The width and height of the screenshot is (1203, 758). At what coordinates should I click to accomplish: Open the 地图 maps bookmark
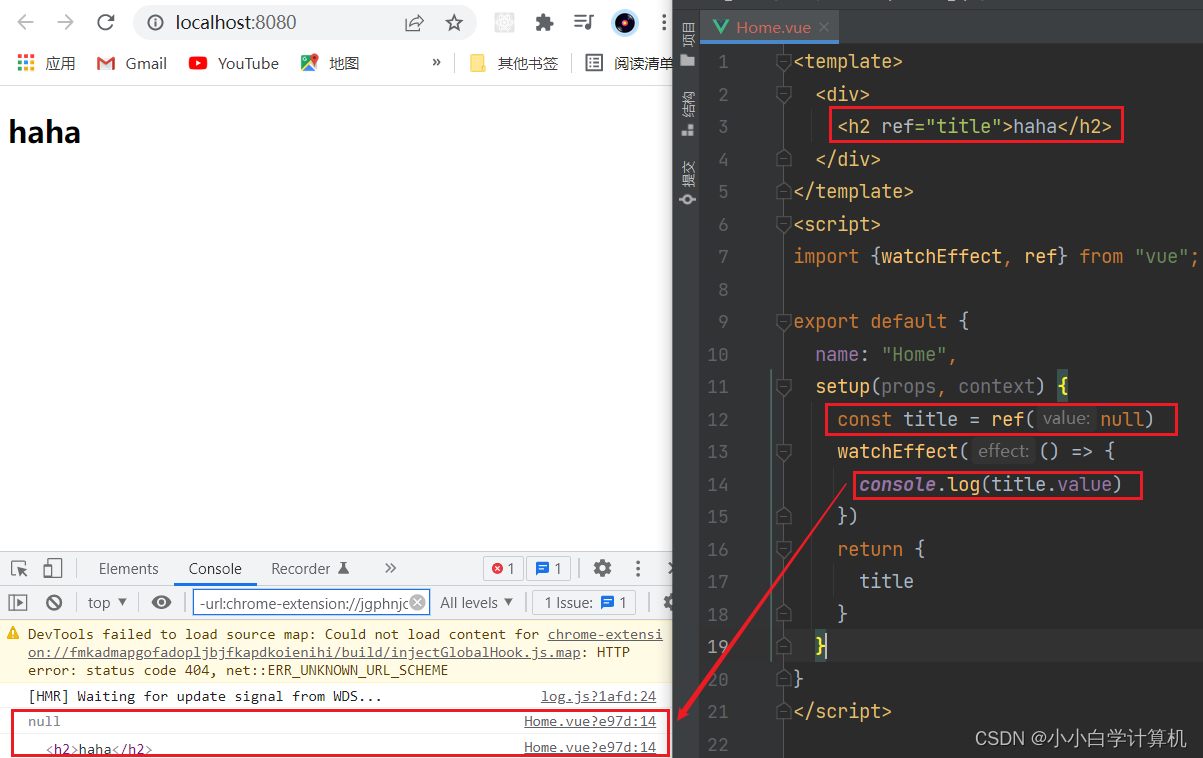[330, 63]
